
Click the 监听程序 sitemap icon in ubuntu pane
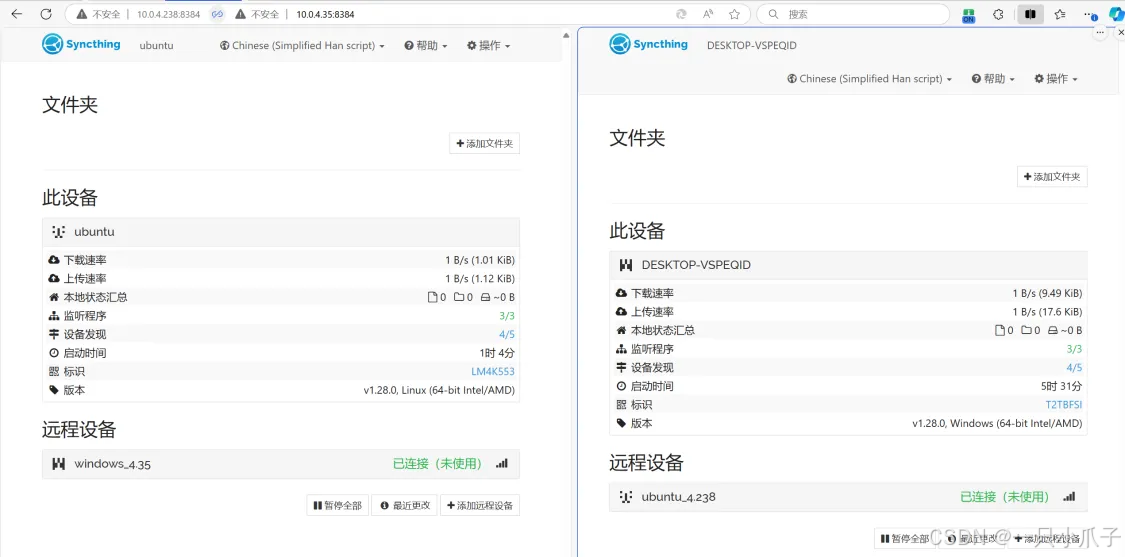pyautogui.click(x=54, y=315)
